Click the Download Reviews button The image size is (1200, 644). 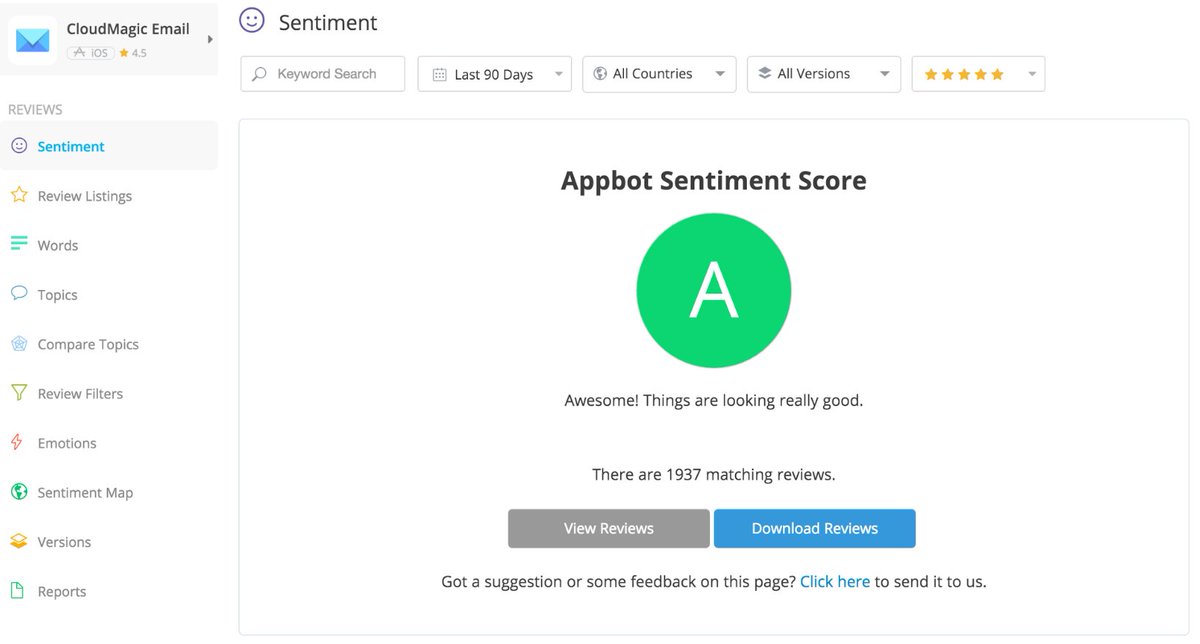click(815, 528)
